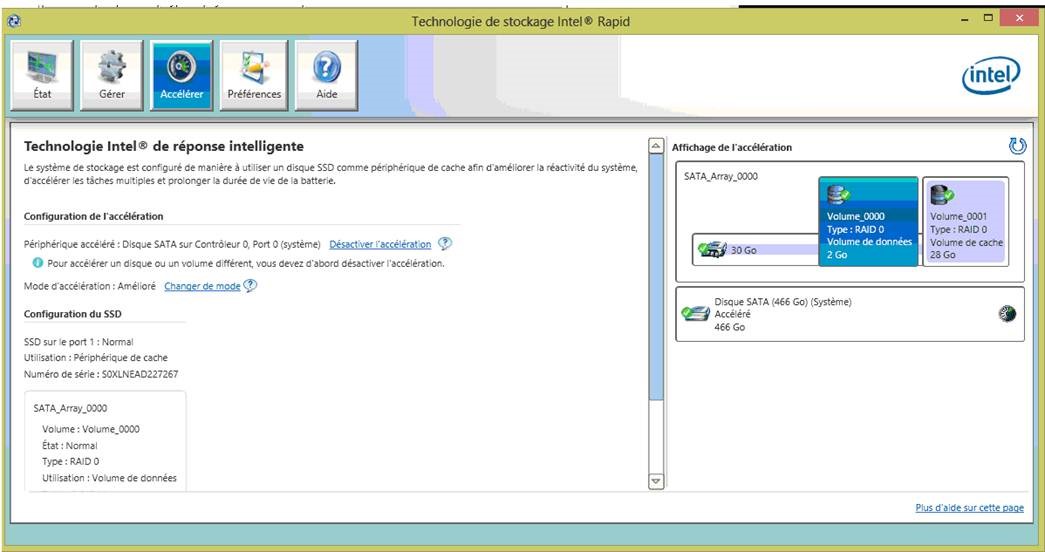Click the Volume_0001 database icon
The image size is (1045, 552).
click(x=942, y=195)
